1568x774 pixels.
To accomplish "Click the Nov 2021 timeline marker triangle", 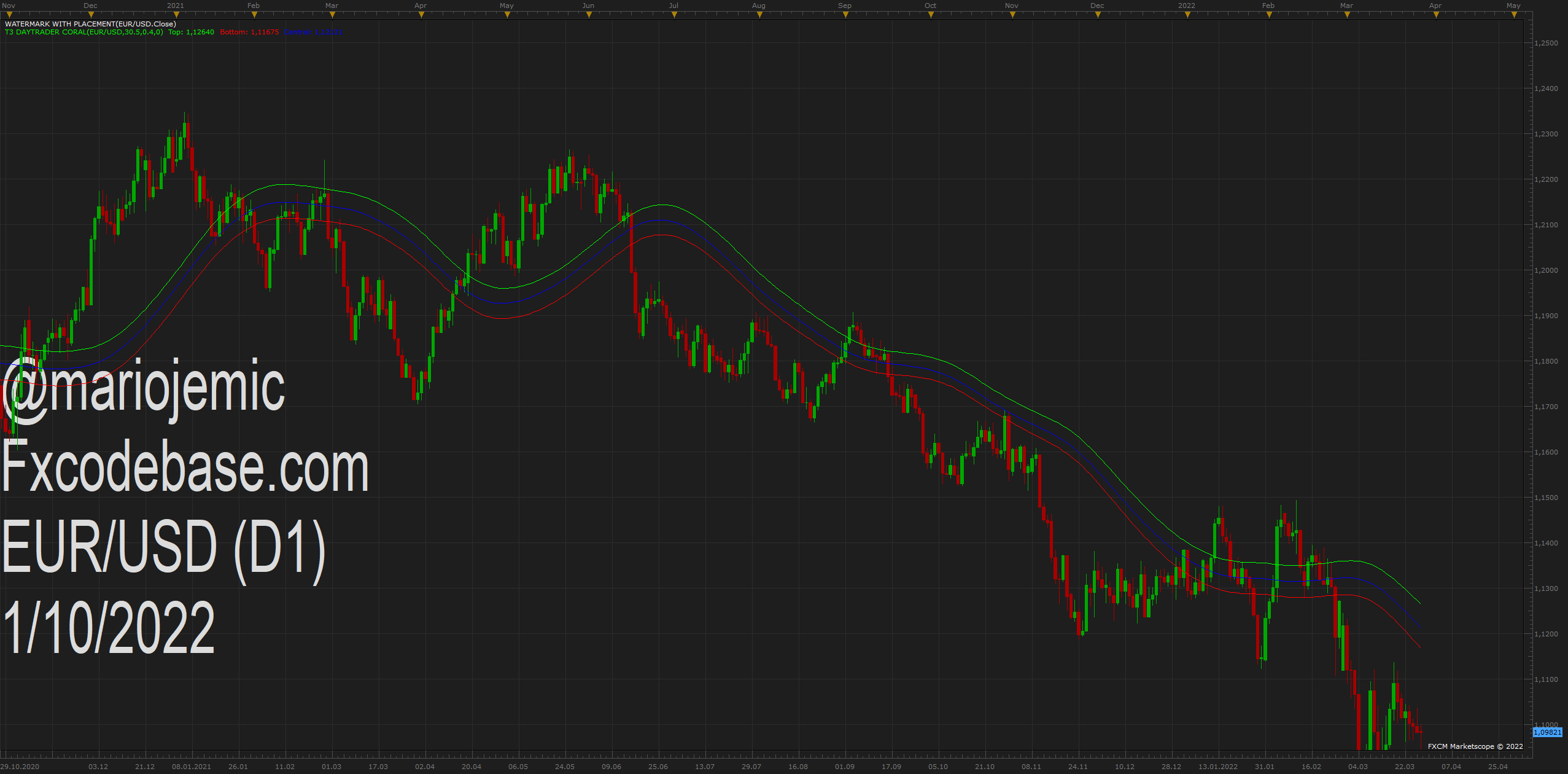I will coord(1012,15).
